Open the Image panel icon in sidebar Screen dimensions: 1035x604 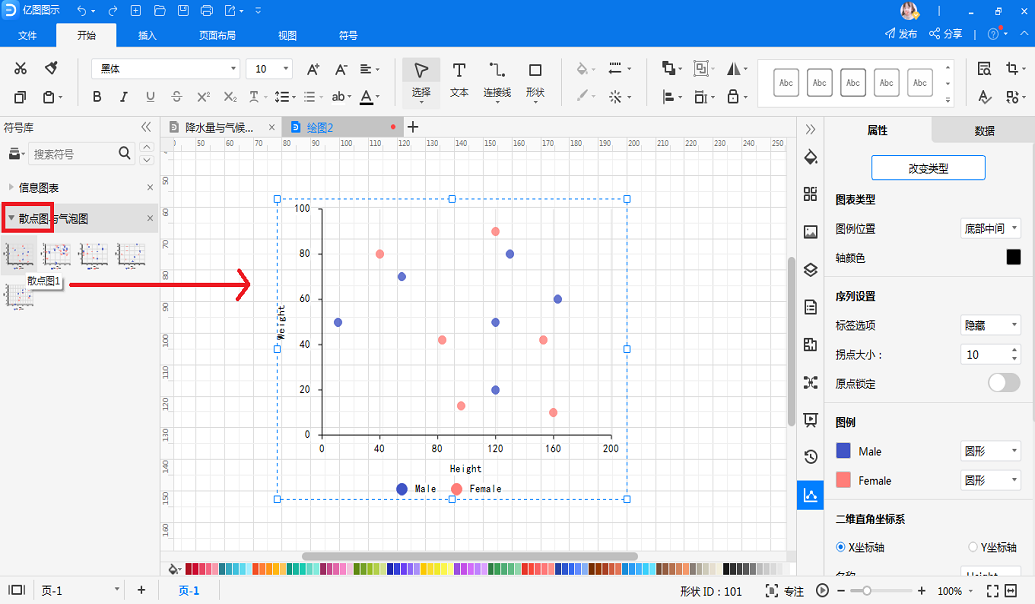point(811,232)
